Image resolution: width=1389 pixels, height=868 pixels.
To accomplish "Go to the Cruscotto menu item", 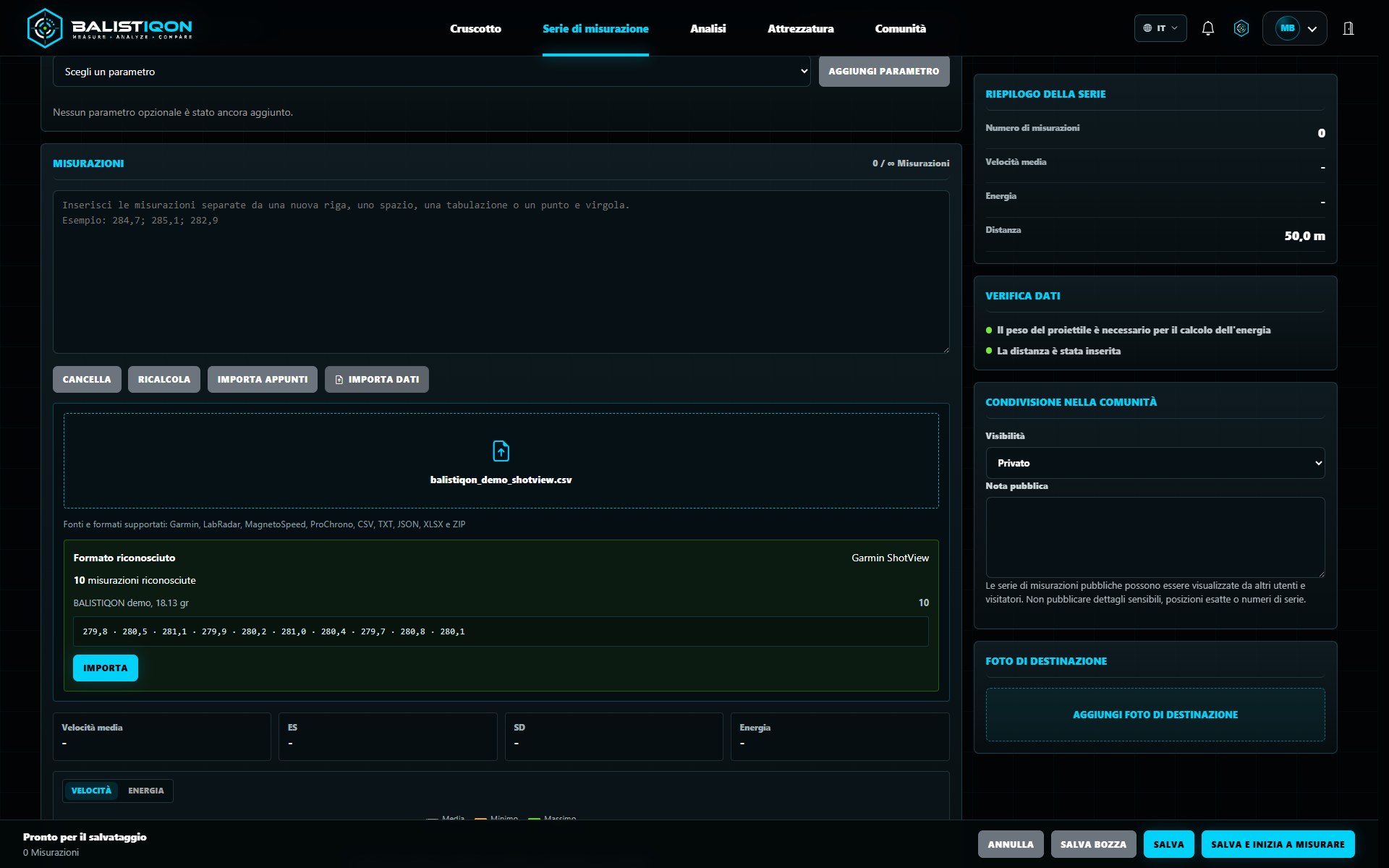I will point(475,29).
